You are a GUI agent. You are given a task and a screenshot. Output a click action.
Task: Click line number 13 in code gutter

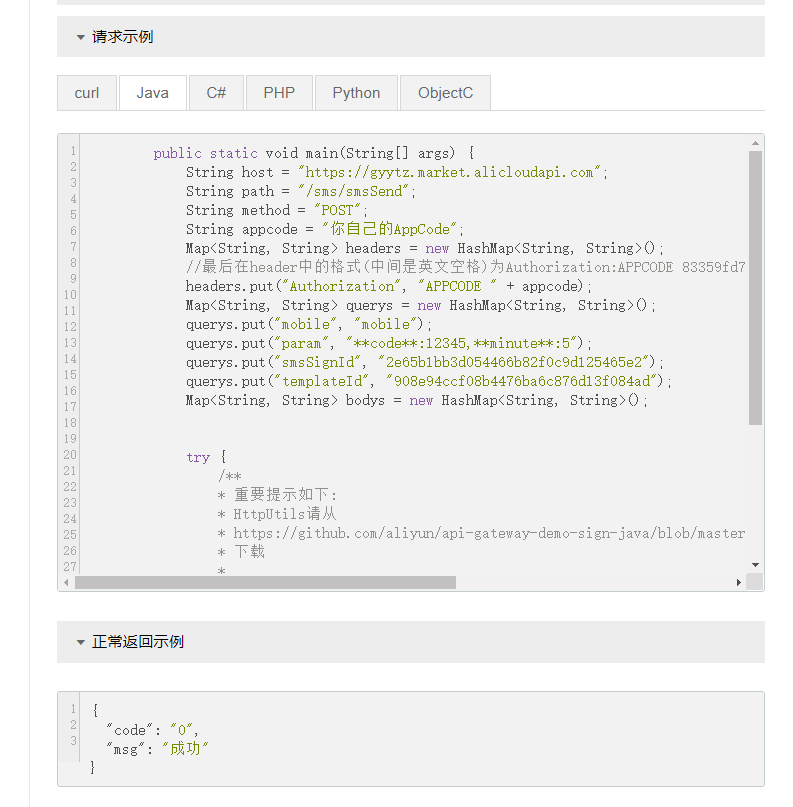point(71,343)
